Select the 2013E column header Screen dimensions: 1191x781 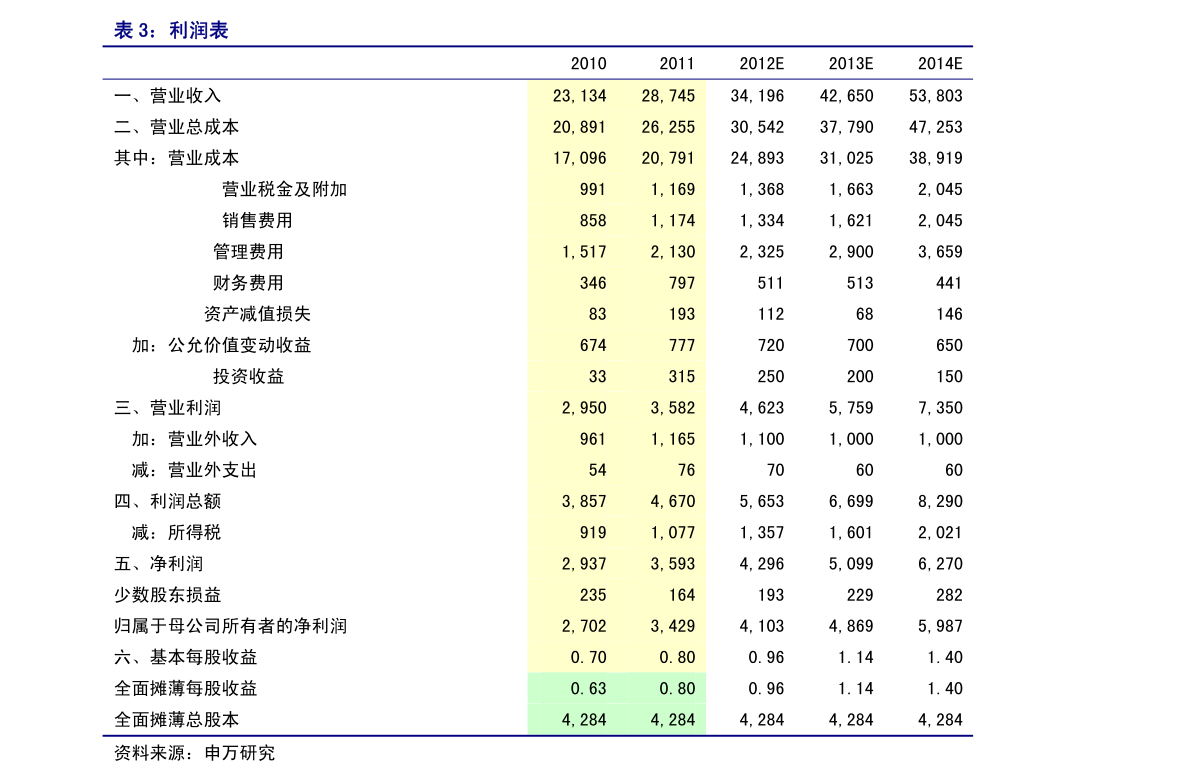851,64
